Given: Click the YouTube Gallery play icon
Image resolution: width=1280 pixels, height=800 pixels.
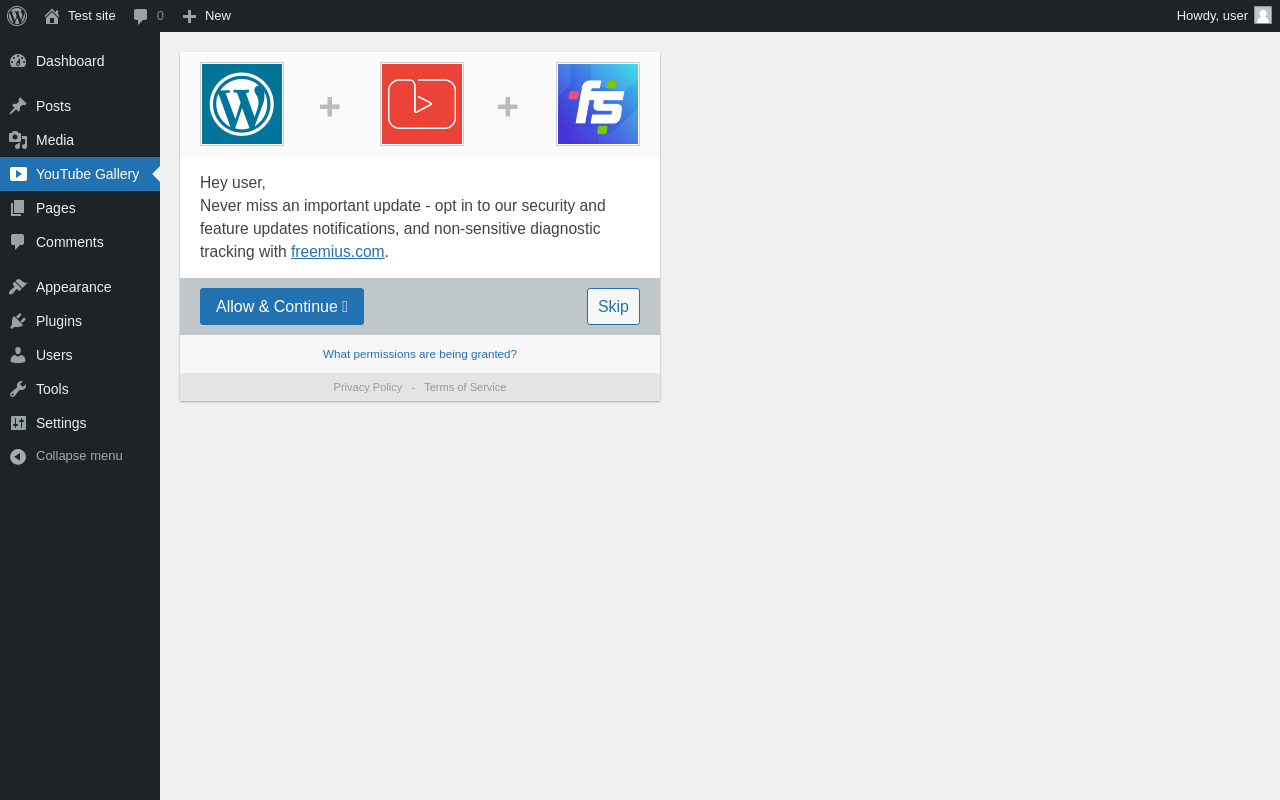Looking at the screenshot, I should pyautogui.click(x=18, y=174).
